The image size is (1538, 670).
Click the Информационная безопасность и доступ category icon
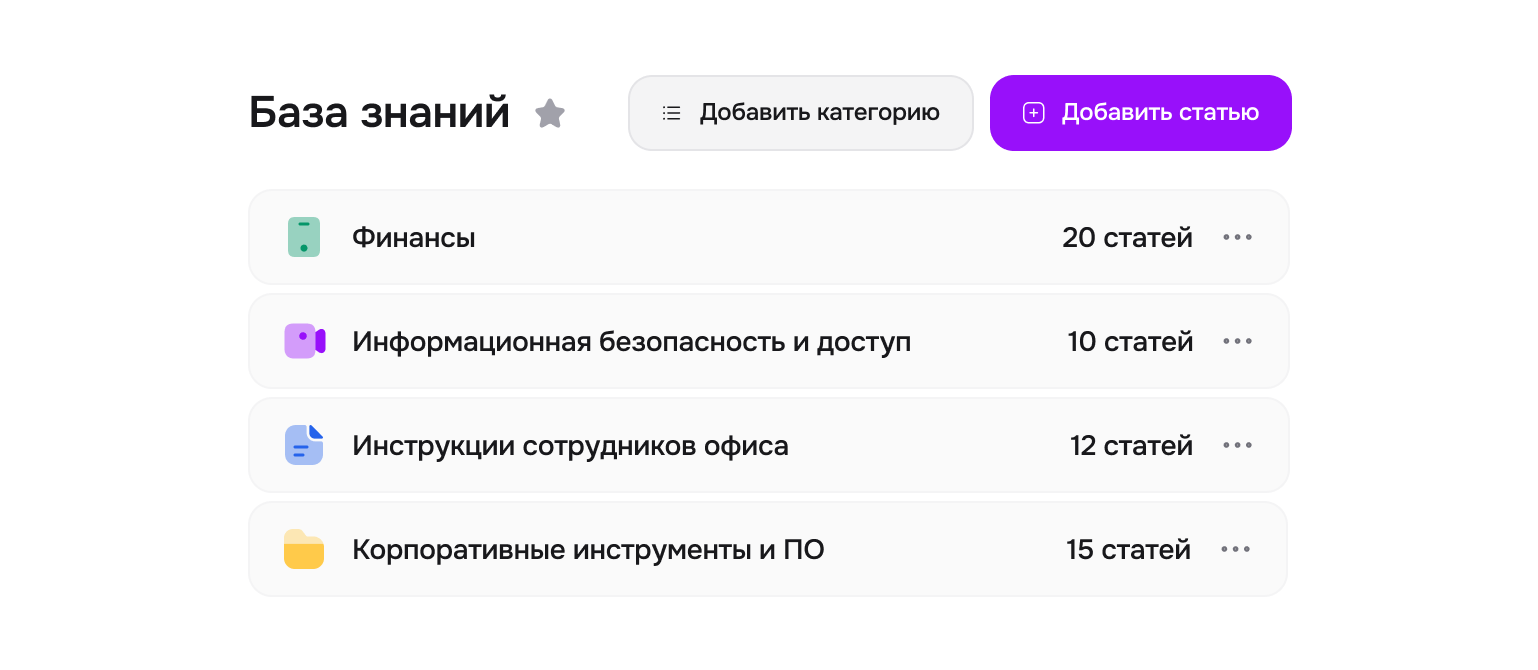pos(304,340)
